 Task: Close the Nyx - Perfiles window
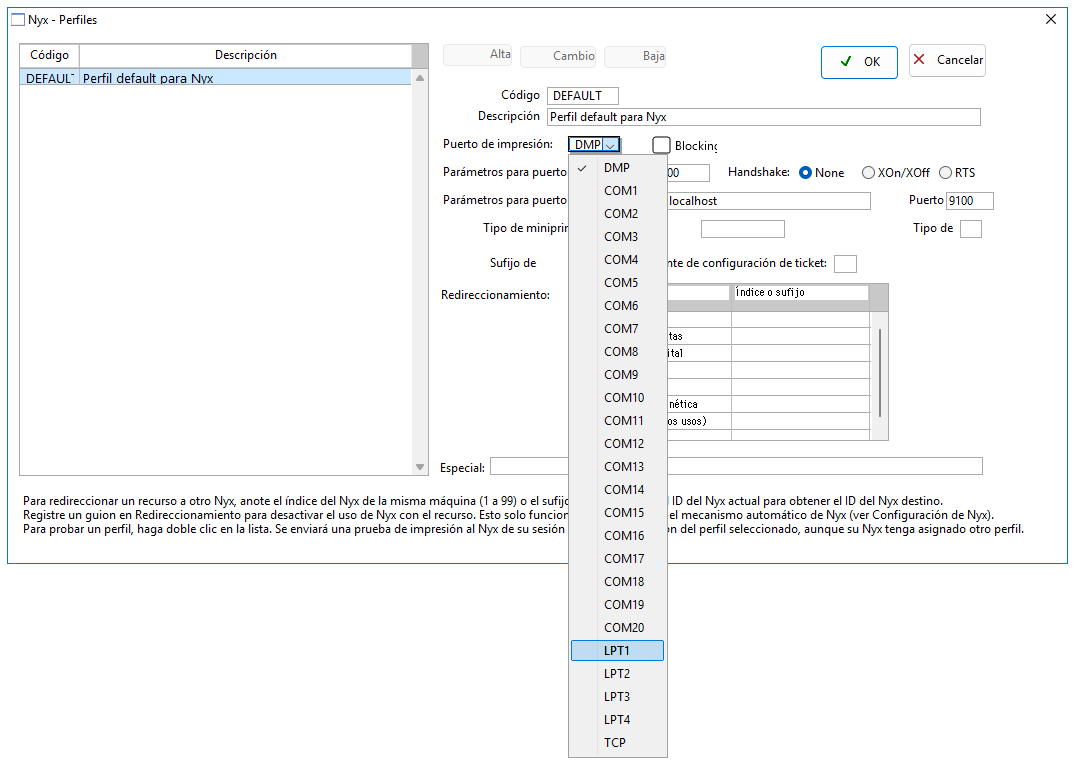pyautogui.click(x=1050, y=19)
